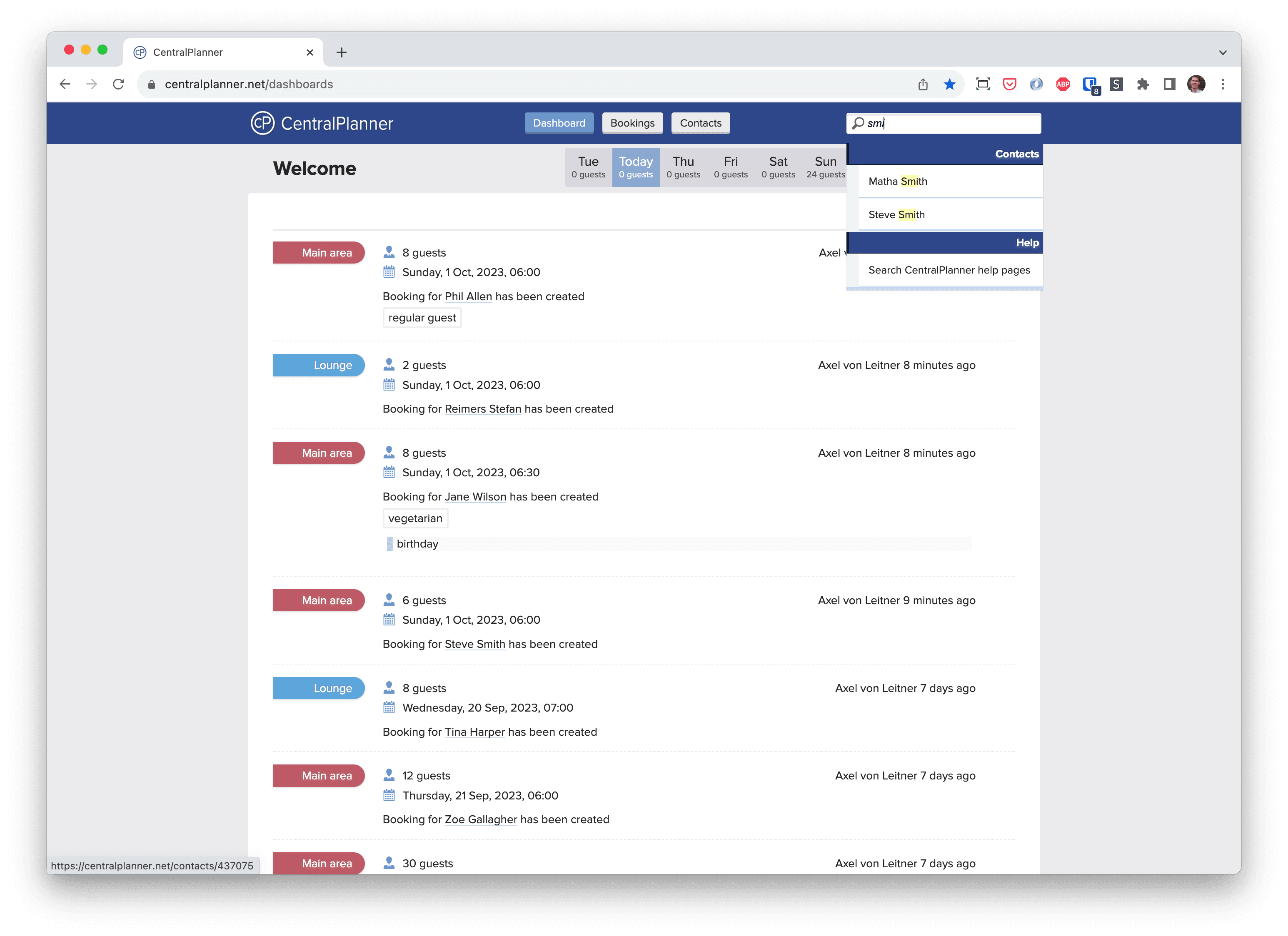This screenshot has height=936, width=1288.
Task: Open the Dashboard tab
Action: point(559,122)
